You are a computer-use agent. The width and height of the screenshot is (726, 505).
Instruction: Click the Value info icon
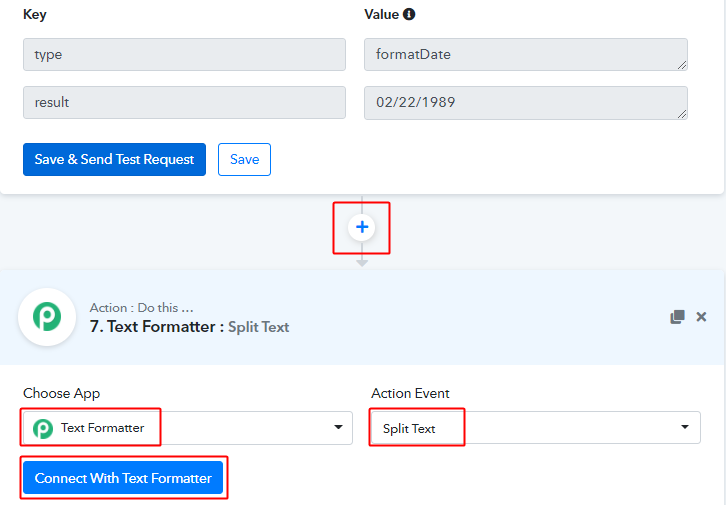pyautogui.click(x=409, y=14)
